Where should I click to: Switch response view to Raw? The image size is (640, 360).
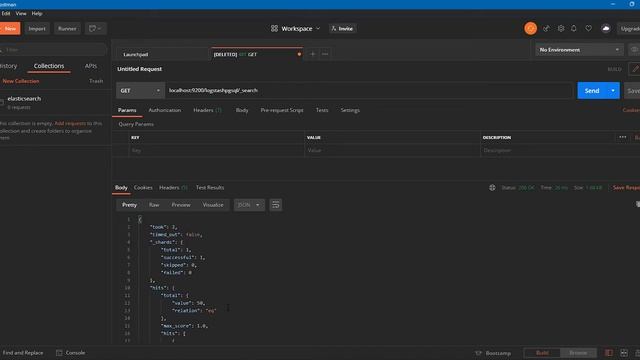coord(154,205)
